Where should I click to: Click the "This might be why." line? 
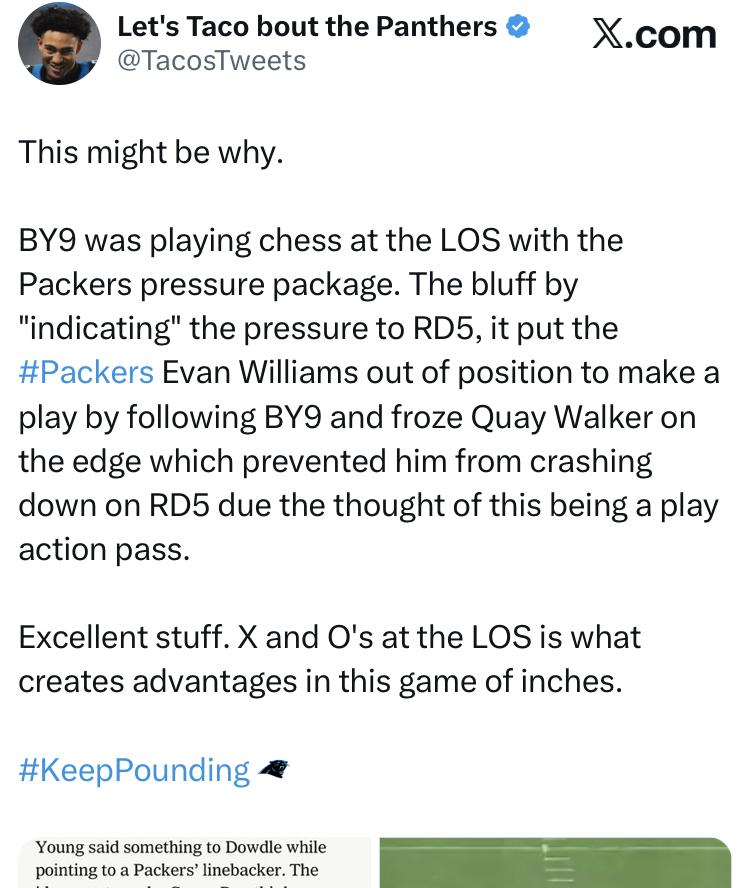(151, 152)
